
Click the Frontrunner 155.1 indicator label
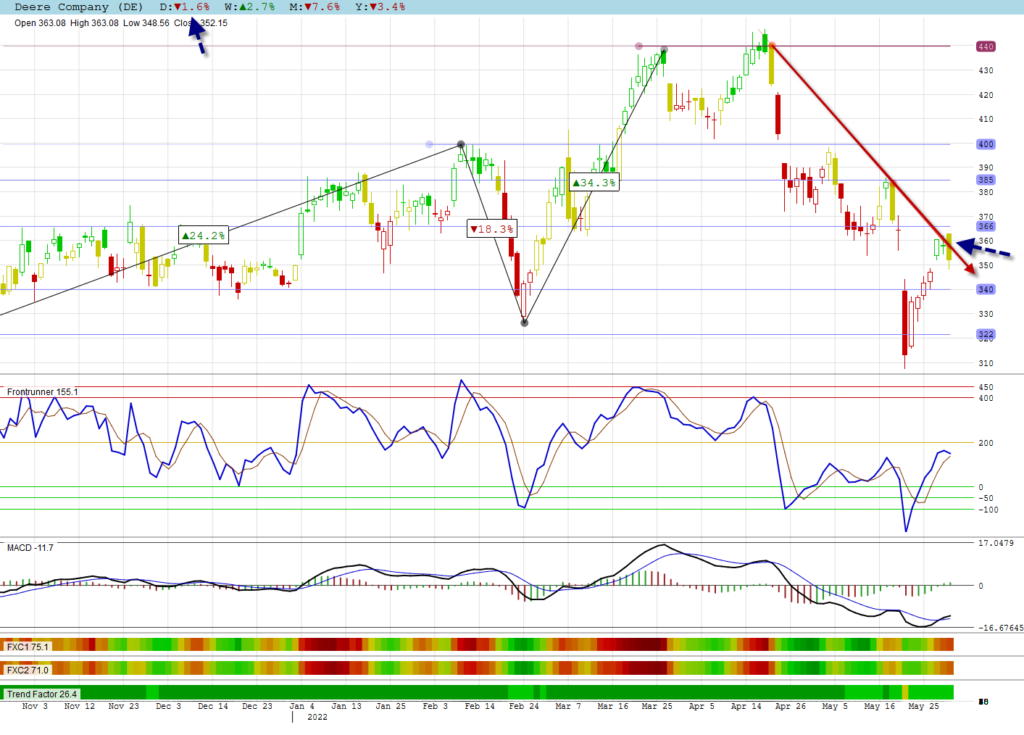click(x=42, y=392)
